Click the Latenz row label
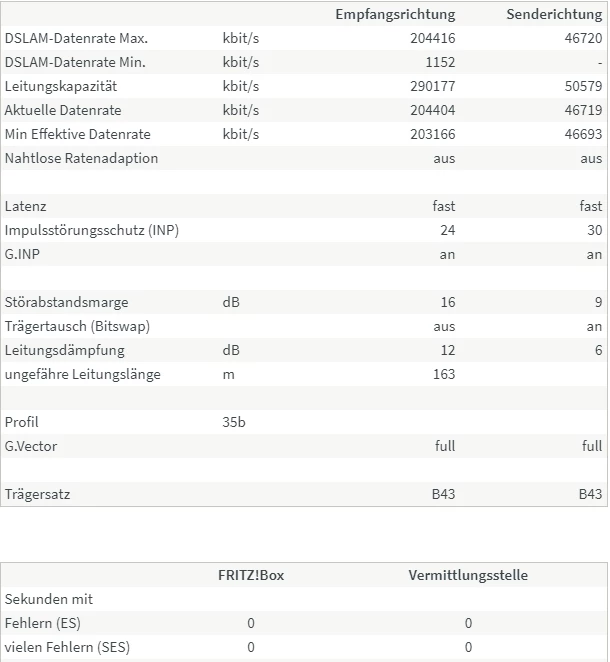Image resolution: width=610 pixels, height=662 pixels. (25, 206)
